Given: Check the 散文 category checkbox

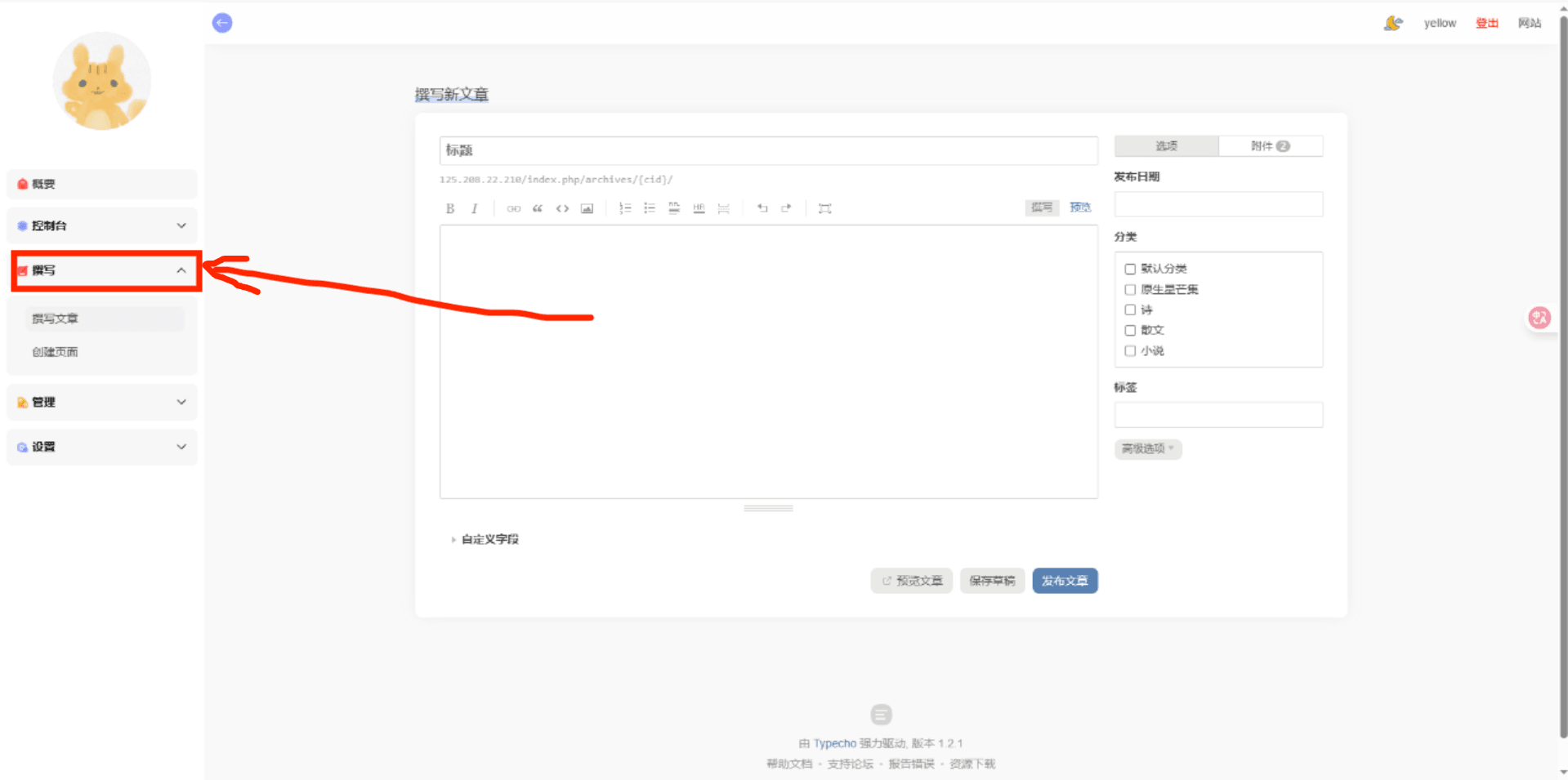Looking at the screenshot, I should tap(1130, 330).
